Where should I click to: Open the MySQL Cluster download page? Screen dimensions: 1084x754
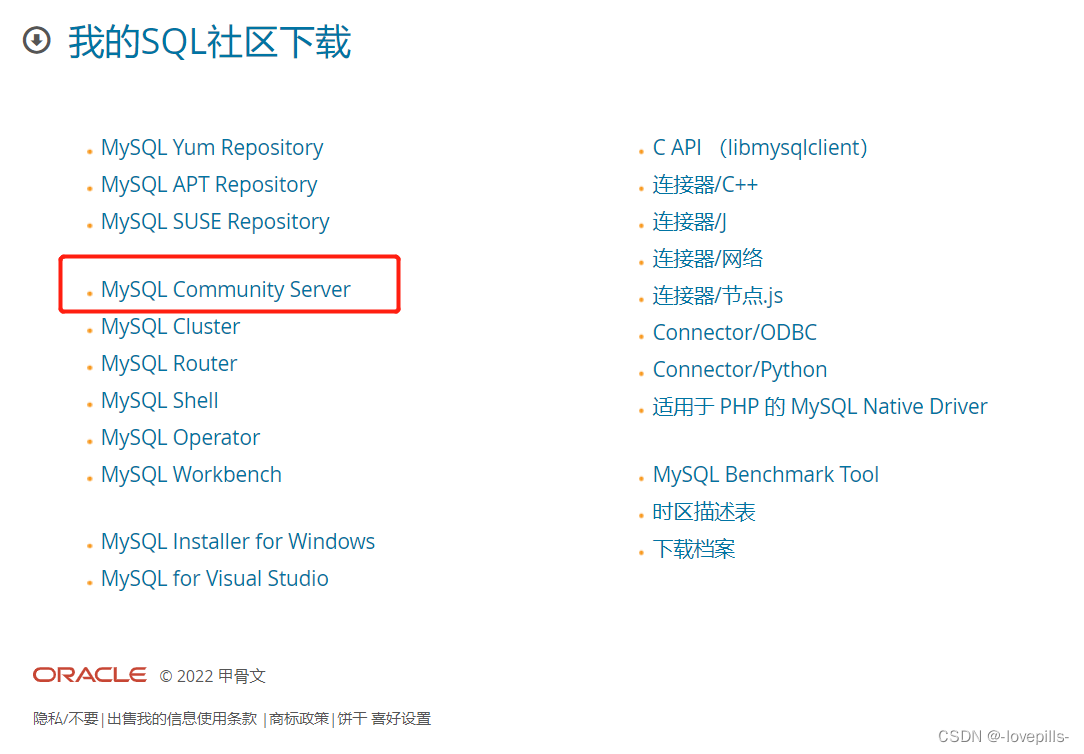[x=171, y=327]
